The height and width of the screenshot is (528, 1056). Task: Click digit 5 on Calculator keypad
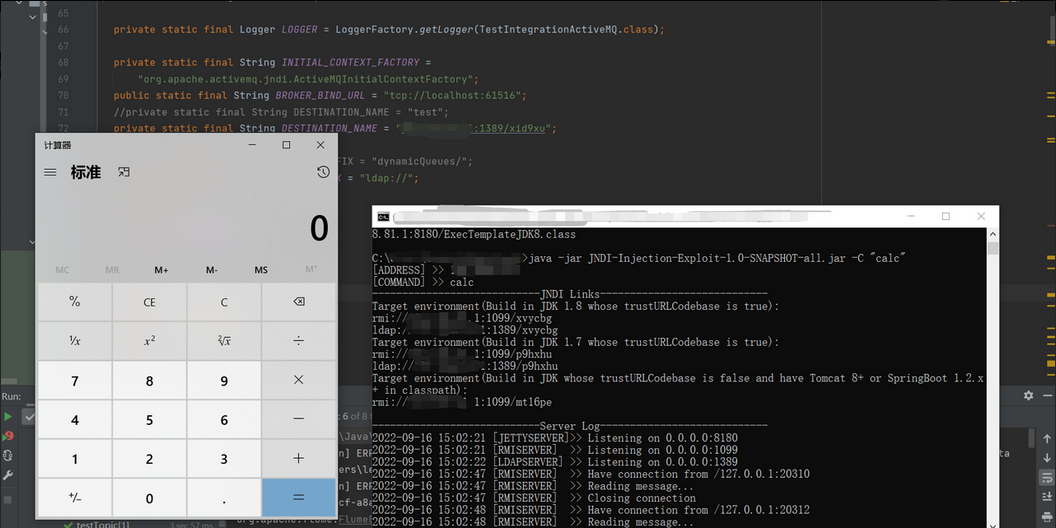pos(150,420)
